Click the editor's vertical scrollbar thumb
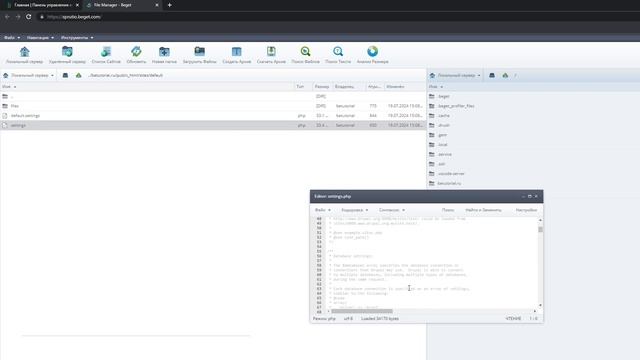The width and height of the screenshot is (640, 360). 540,229
